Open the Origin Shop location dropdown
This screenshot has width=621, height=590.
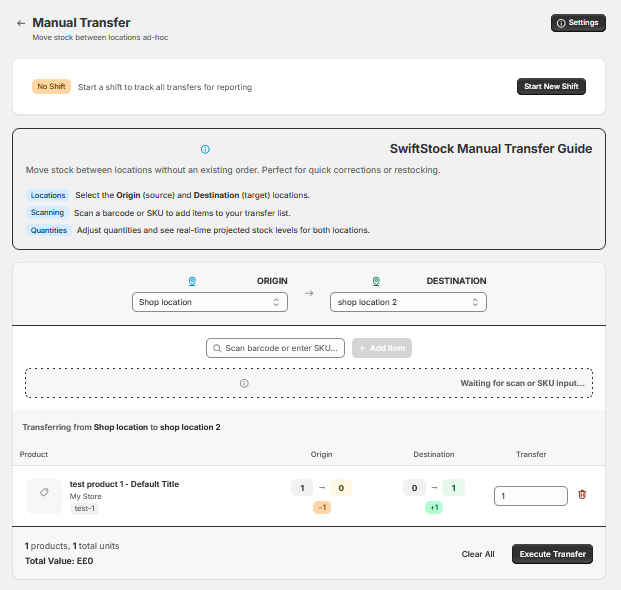click(x=210, y=302)
